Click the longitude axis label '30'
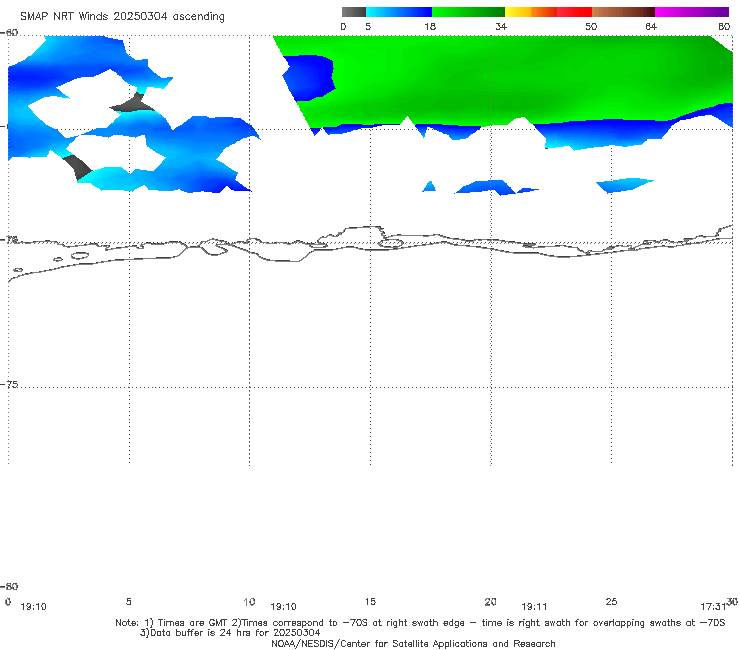 tap(732, 601)
